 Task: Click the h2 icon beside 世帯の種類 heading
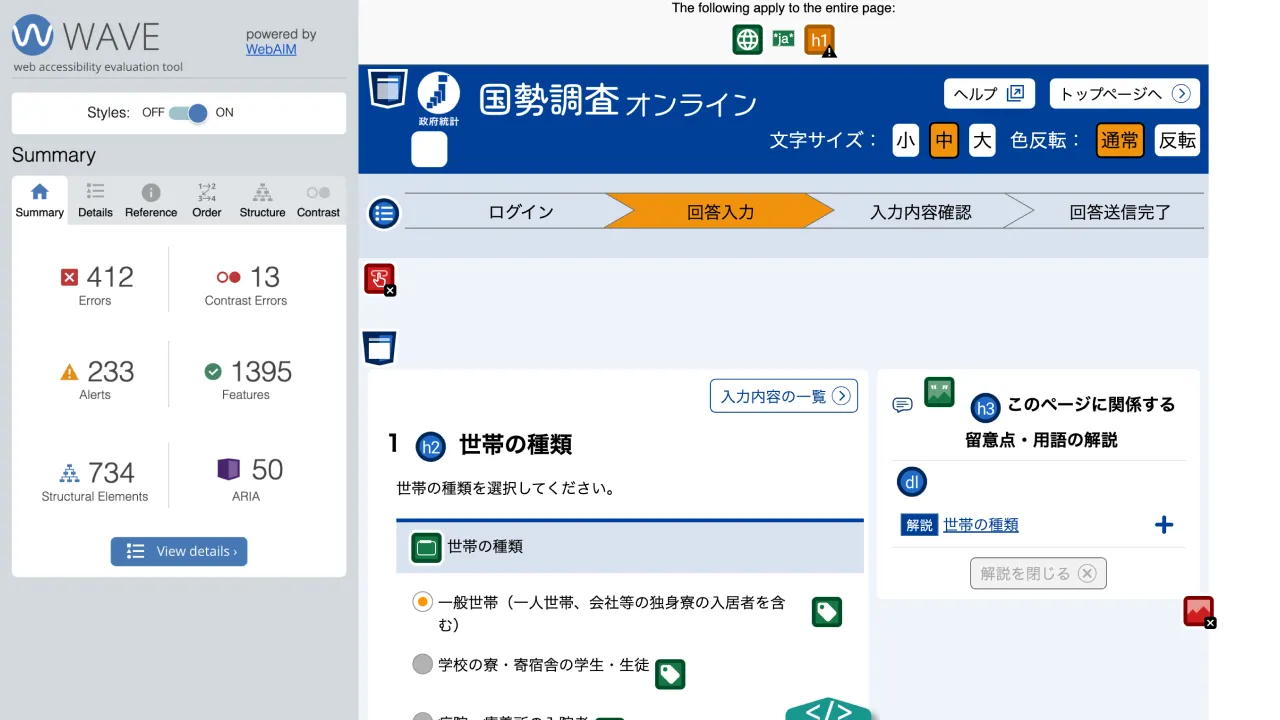pos(430,446)
